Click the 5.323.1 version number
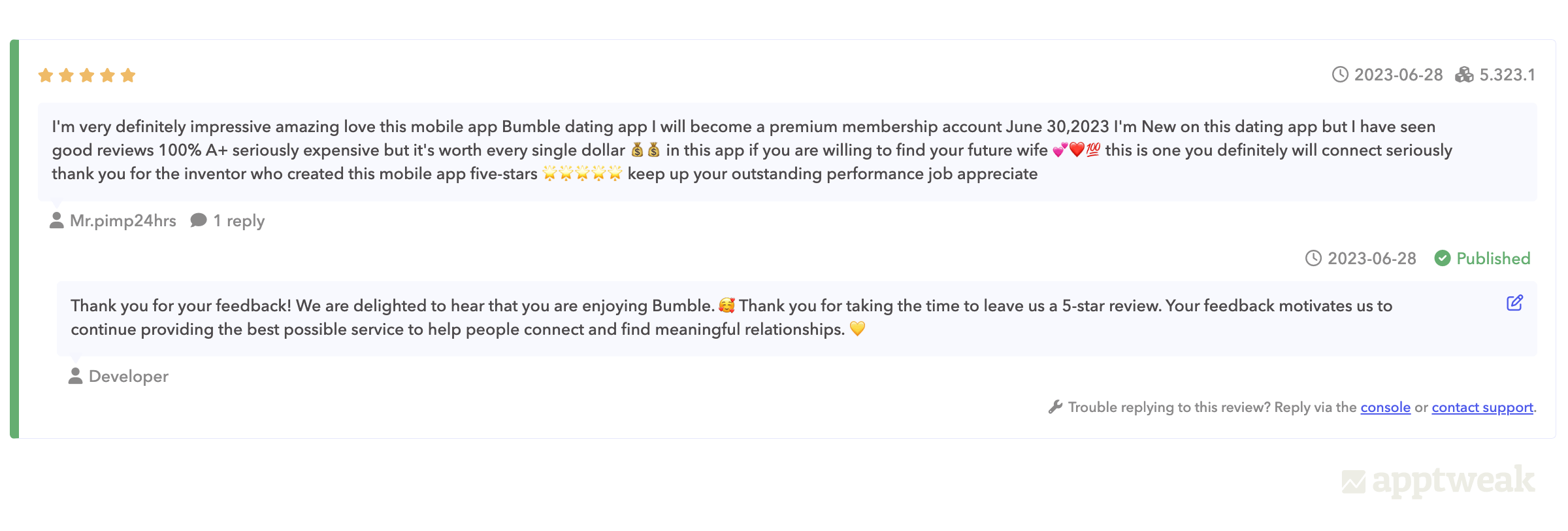This screenshot has width=1568, height=531. point(1507,75)
